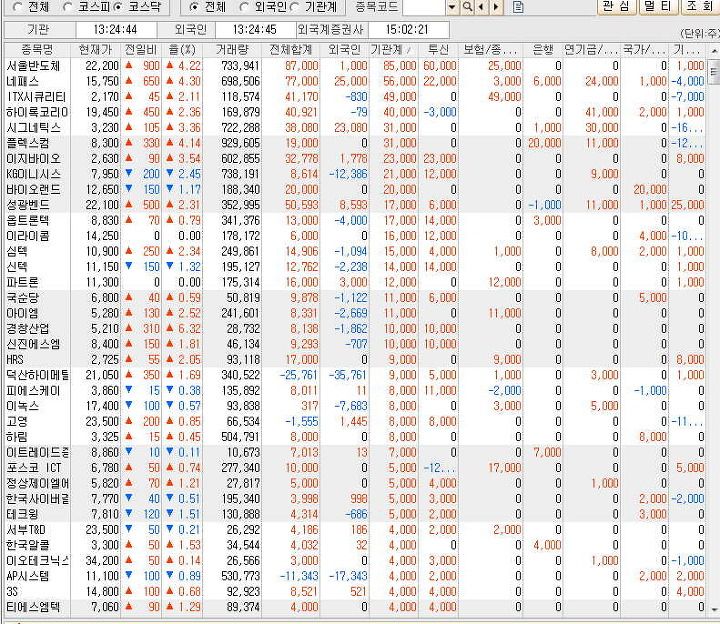Click the 기관 time value 13:24:44
Screen dimensions: 720x624
point(115,30)
